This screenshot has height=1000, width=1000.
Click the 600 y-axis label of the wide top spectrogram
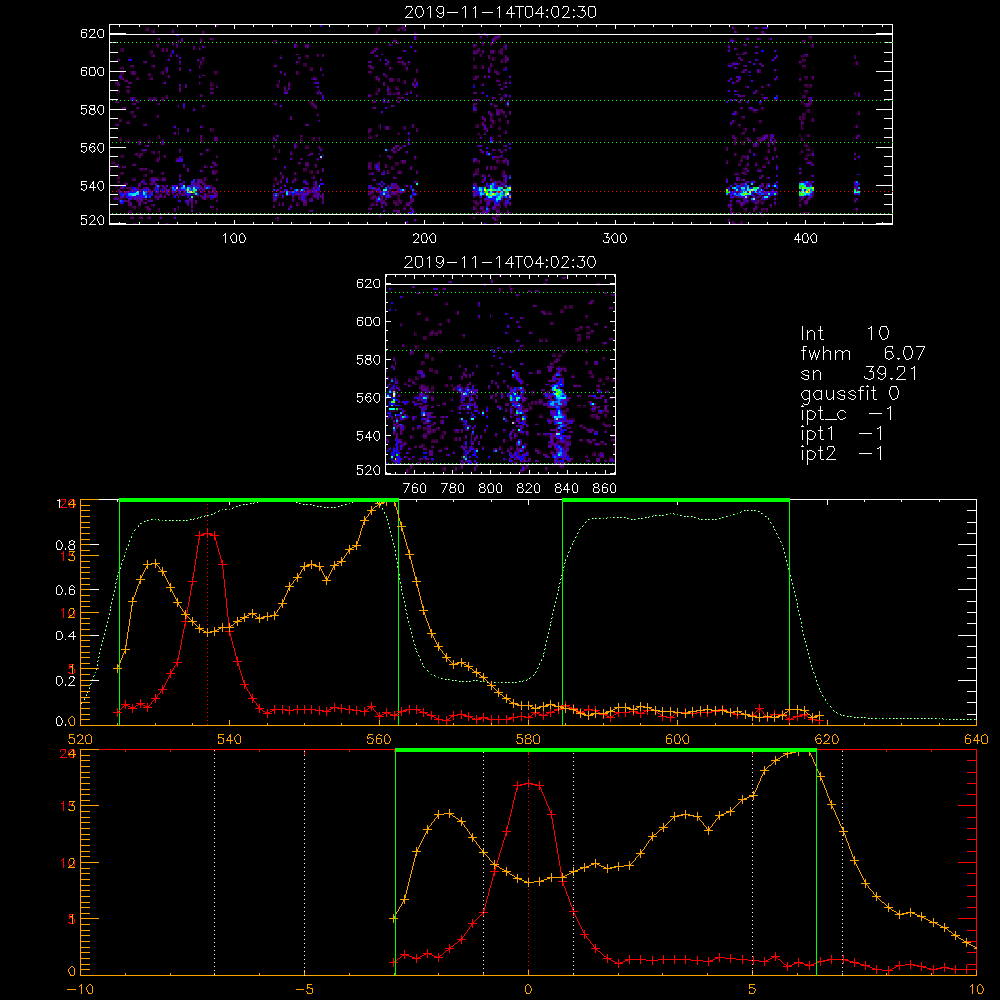(92, 71)
